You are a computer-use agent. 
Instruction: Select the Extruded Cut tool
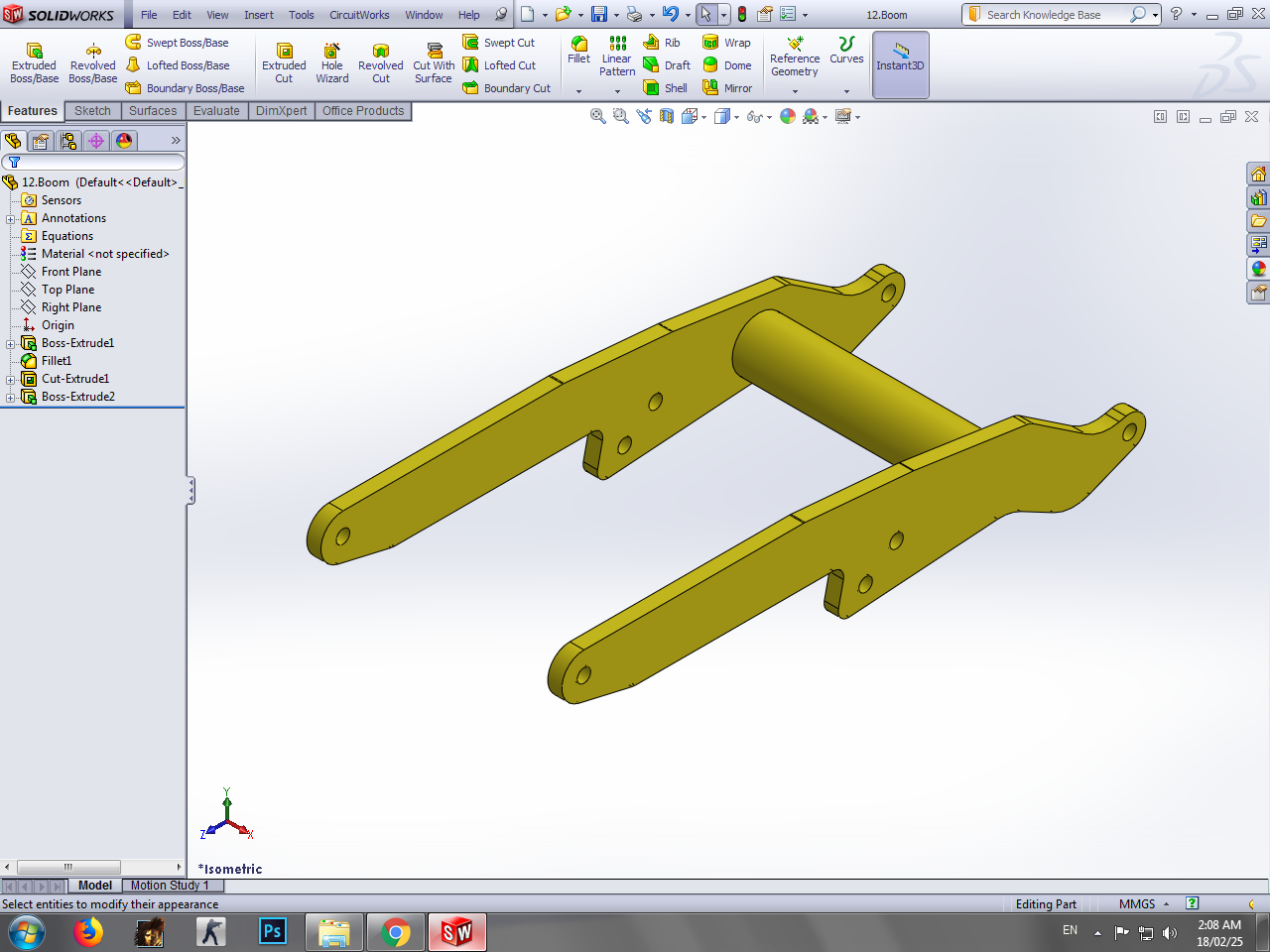click(284, 63)
